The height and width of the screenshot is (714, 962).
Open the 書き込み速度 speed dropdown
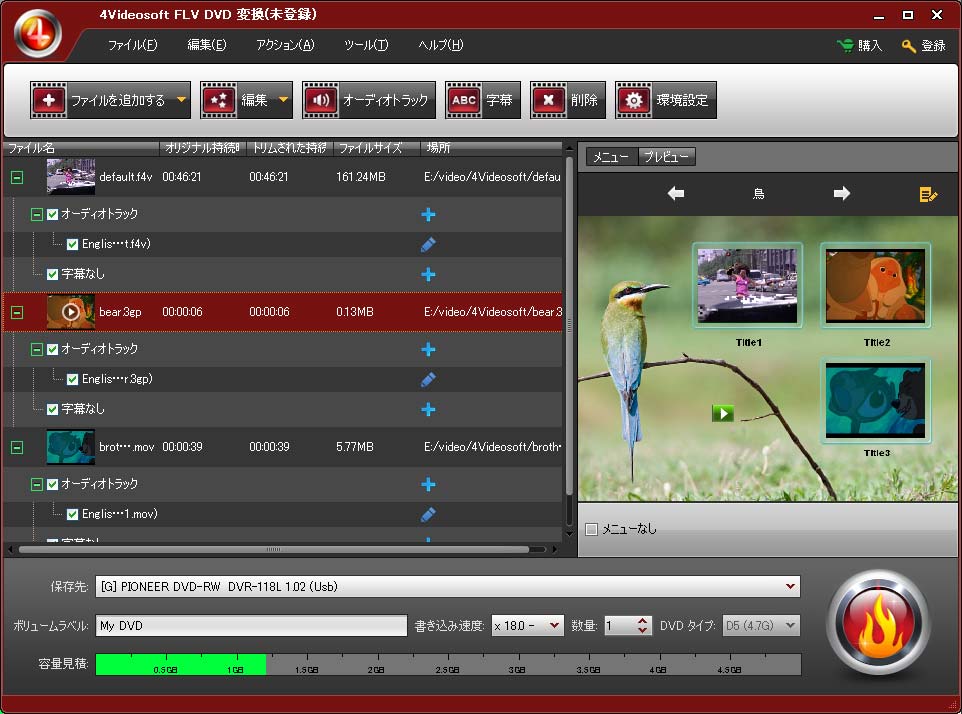click(555, 626)
